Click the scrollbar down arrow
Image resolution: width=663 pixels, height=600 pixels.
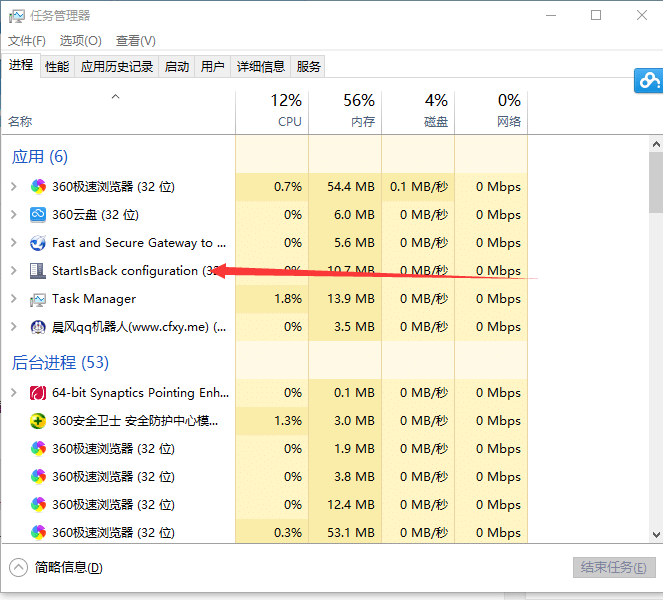[x=656, y=535]
